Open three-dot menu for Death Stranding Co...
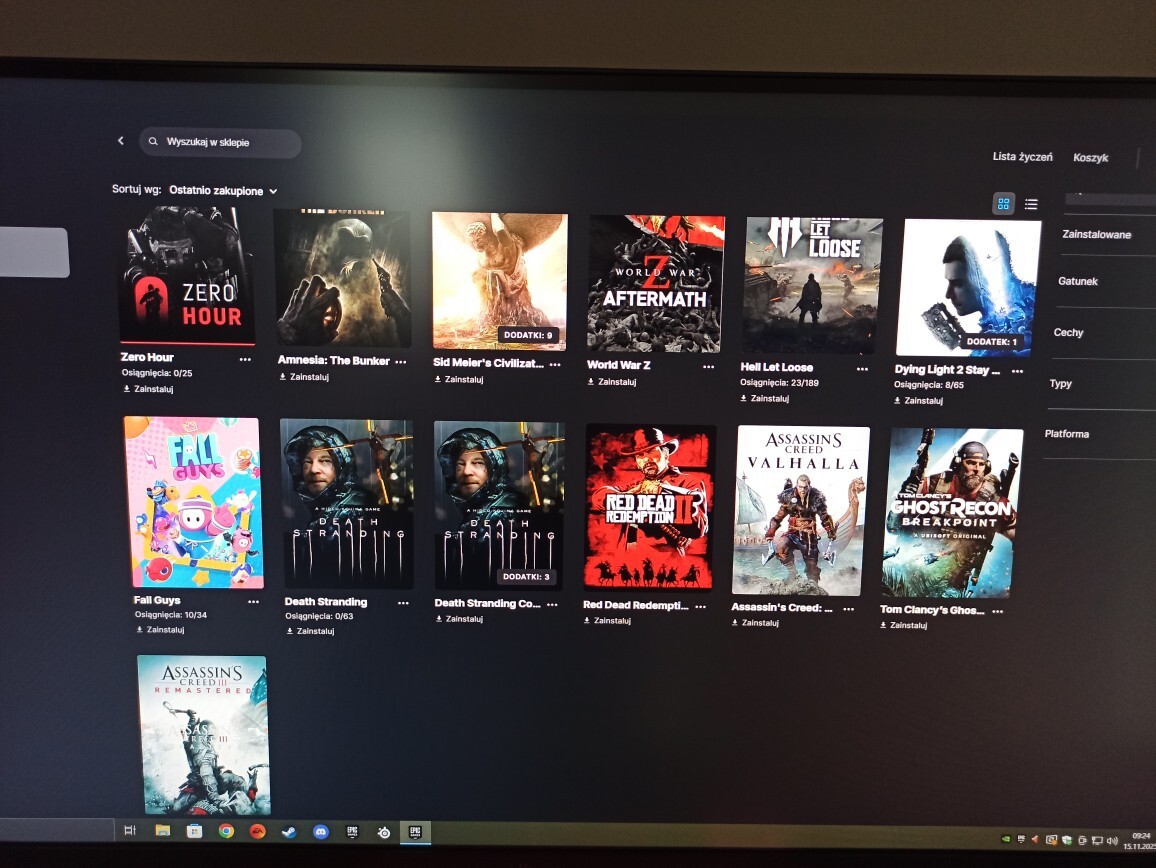 click(x=552, y=605)
